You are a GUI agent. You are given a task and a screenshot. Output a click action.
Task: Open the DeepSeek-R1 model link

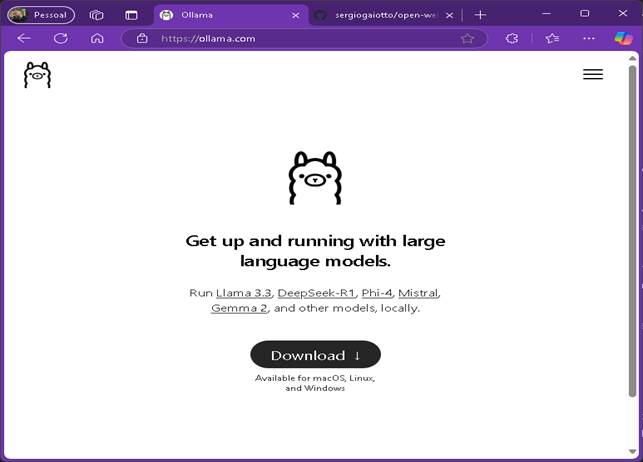pos(316,293)
